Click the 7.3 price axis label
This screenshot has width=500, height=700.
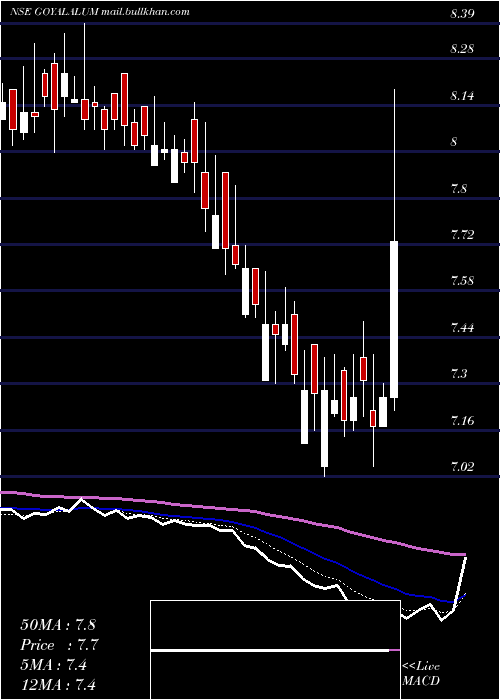point(459,374)
